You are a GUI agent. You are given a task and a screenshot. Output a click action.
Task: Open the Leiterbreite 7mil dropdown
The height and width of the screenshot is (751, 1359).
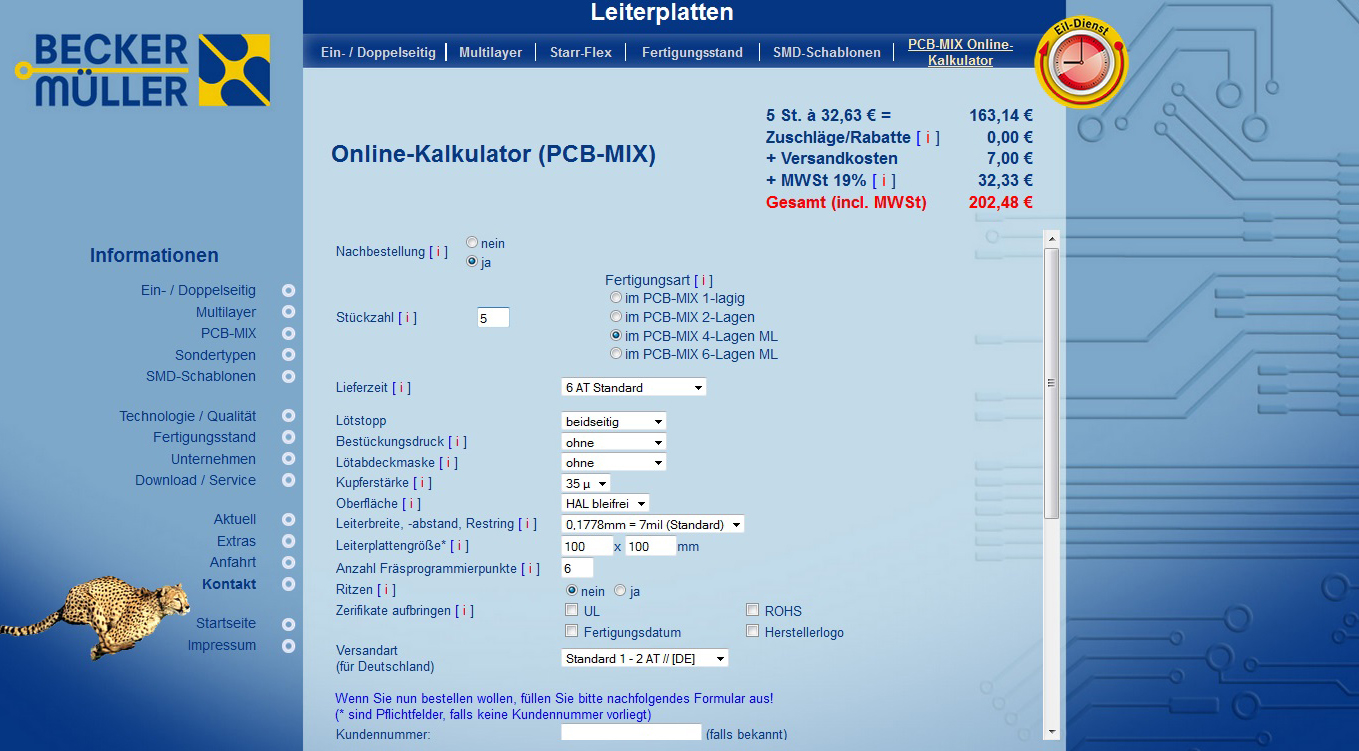click(x=652, y=524)
